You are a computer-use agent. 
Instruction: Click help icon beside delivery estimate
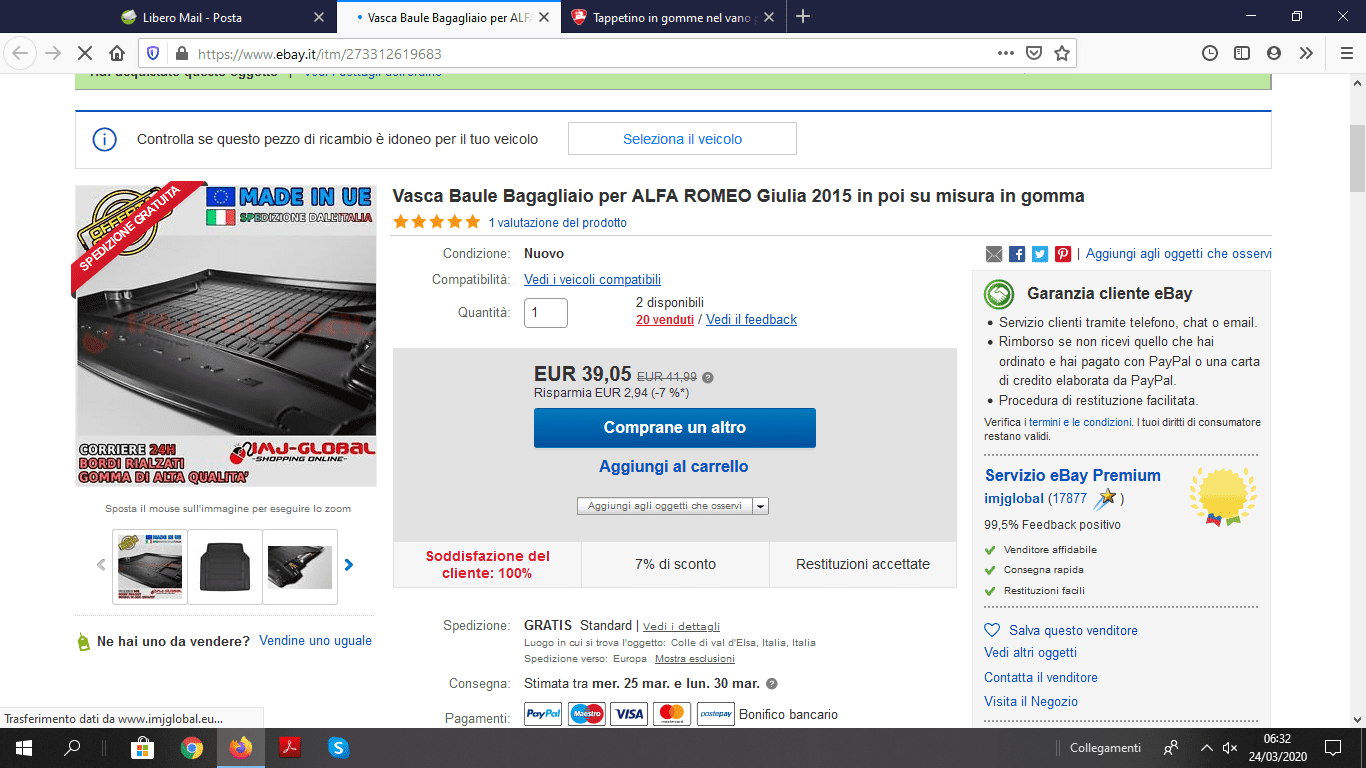(771, 684)
